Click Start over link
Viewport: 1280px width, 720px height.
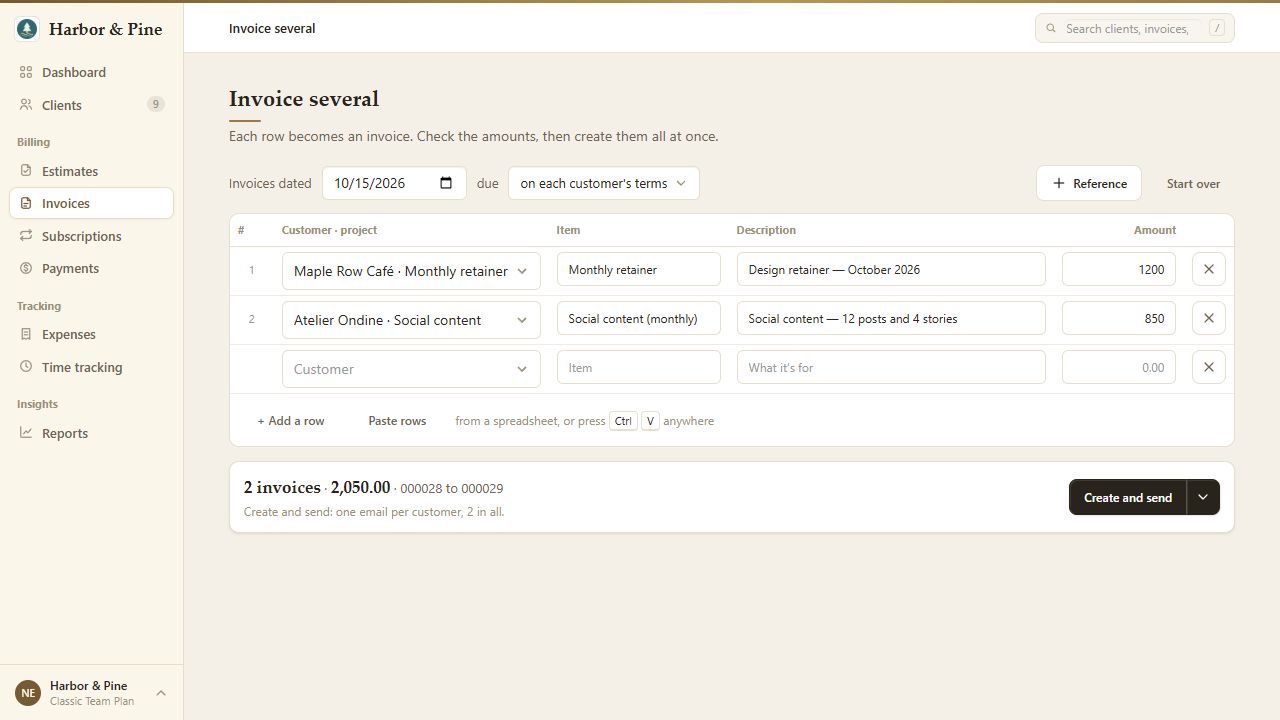tap(1193, 184)
